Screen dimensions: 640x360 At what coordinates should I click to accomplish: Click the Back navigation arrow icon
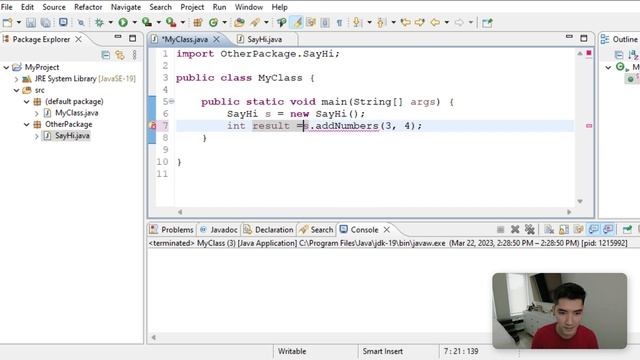[x=435, y=22]
